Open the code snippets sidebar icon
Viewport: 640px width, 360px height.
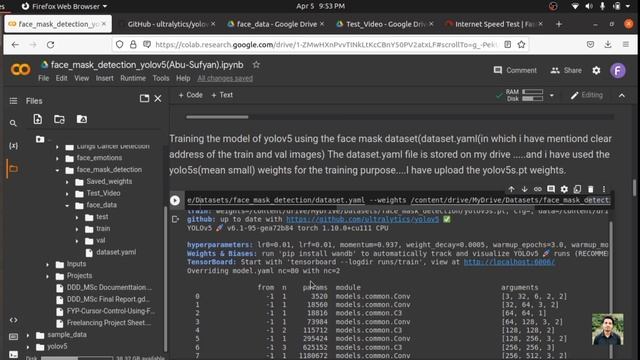coord(13,320)
